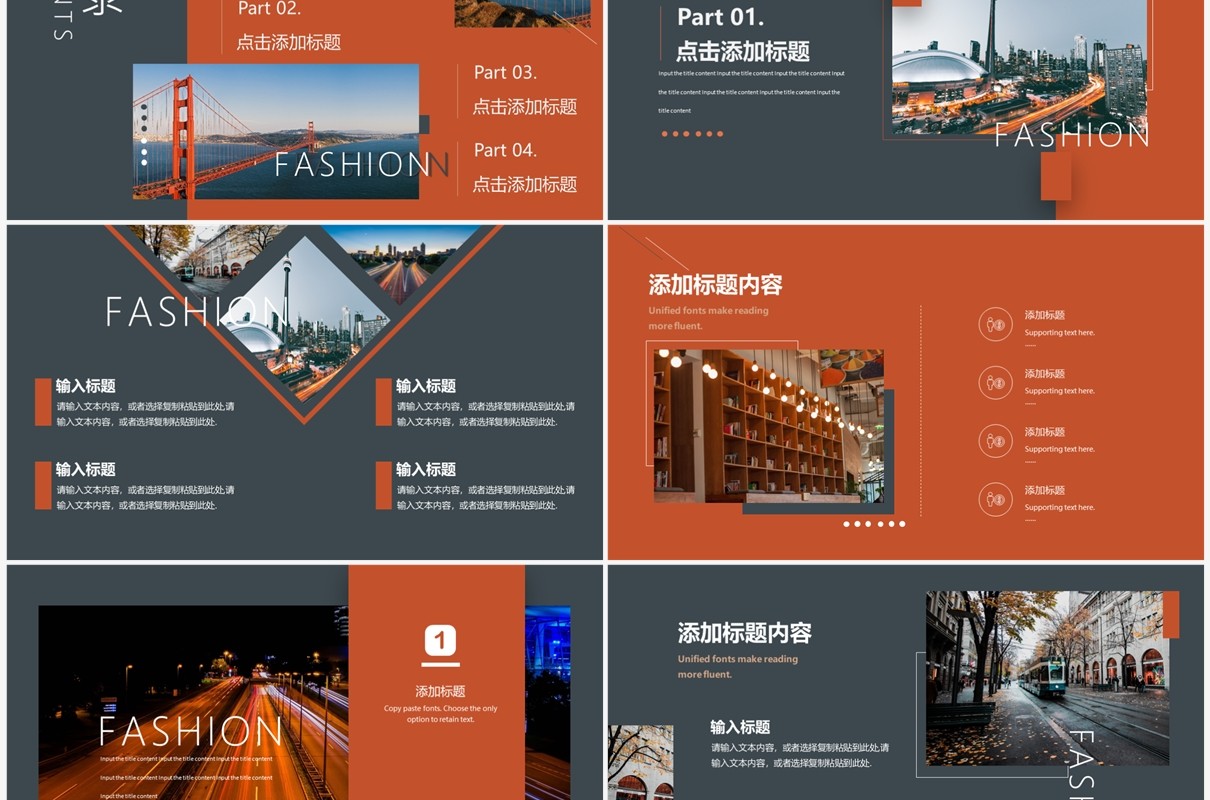
Task: Click FASHION text on the Part 01 slide
Action: [x=1072, y=135]
